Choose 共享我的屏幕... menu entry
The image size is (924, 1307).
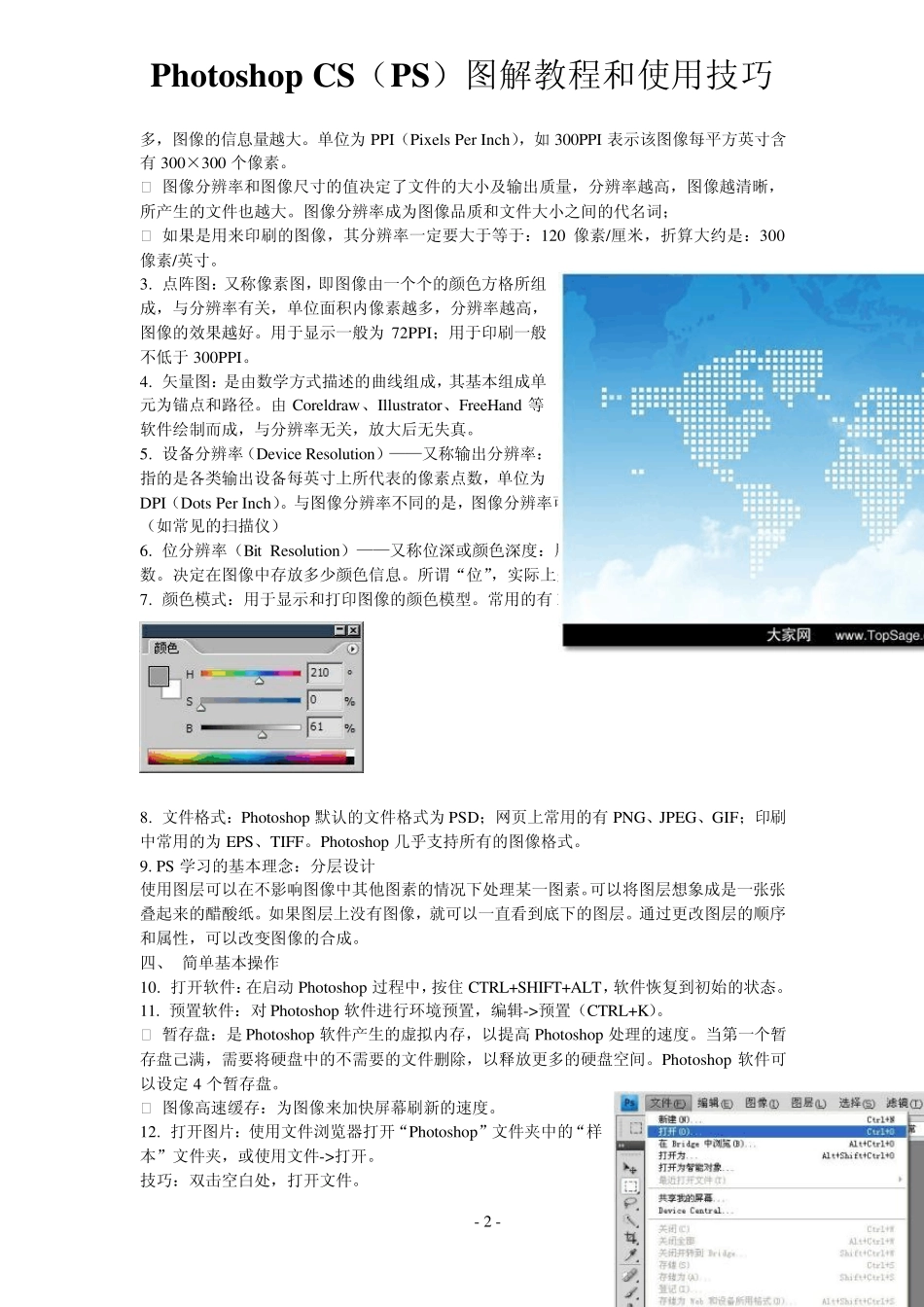[x=777, y=1198]
